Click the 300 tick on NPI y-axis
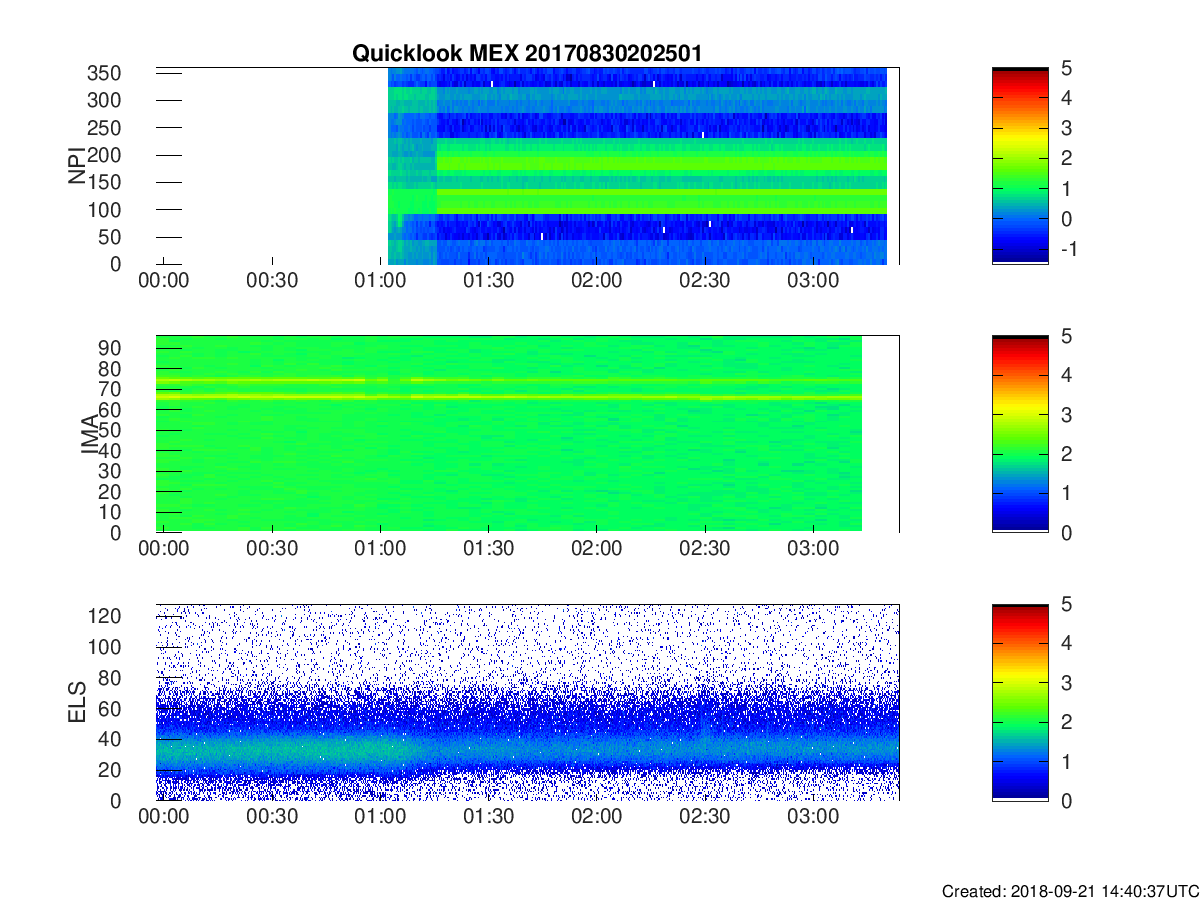The width and height of the screenshot is (1200, 900). (x=103, y=100)
